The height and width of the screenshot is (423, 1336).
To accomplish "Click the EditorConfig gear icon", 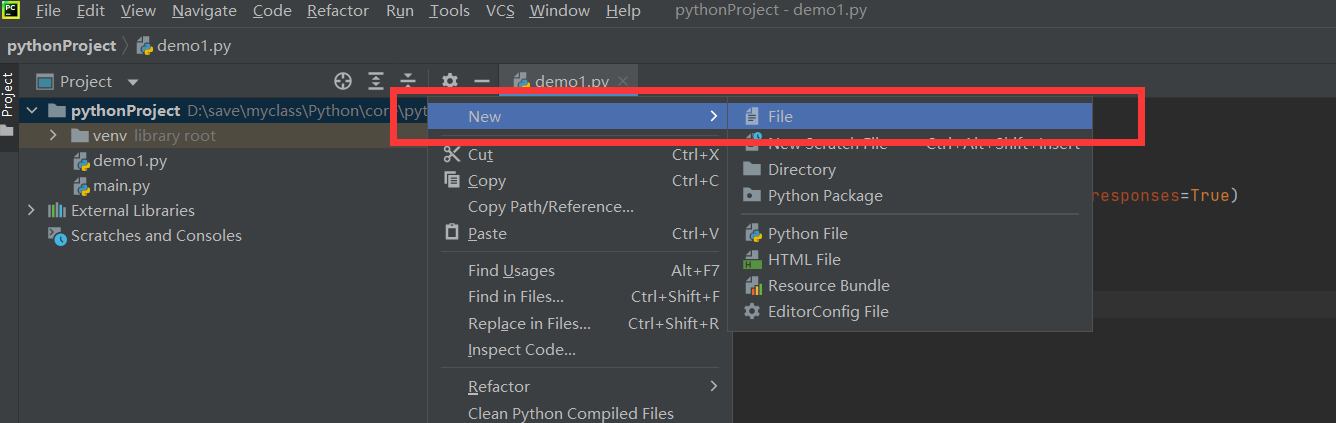I will point(752,312).
